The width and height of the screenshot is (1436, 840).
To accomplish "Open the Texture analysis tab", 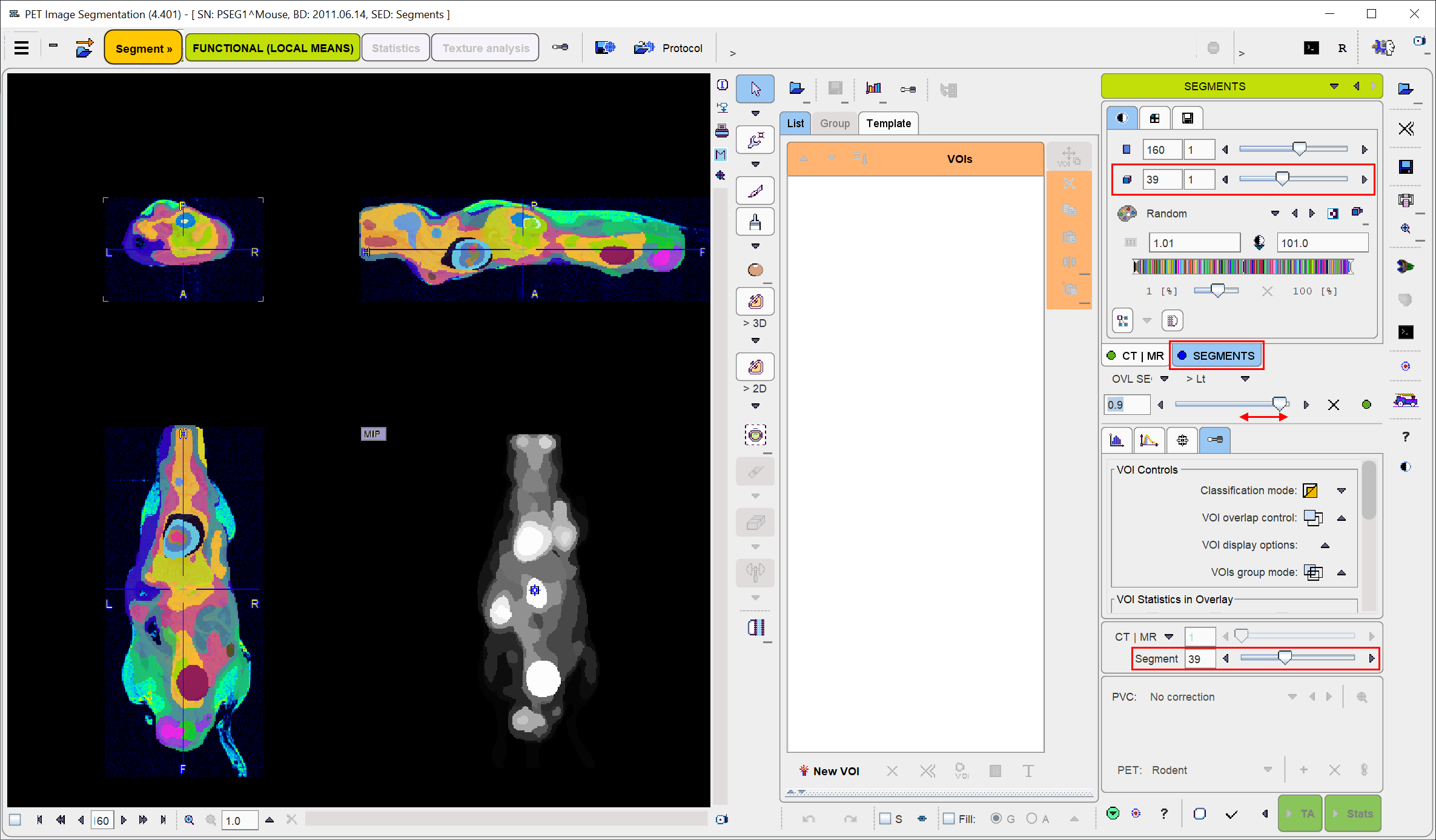I will click(486, 48).
